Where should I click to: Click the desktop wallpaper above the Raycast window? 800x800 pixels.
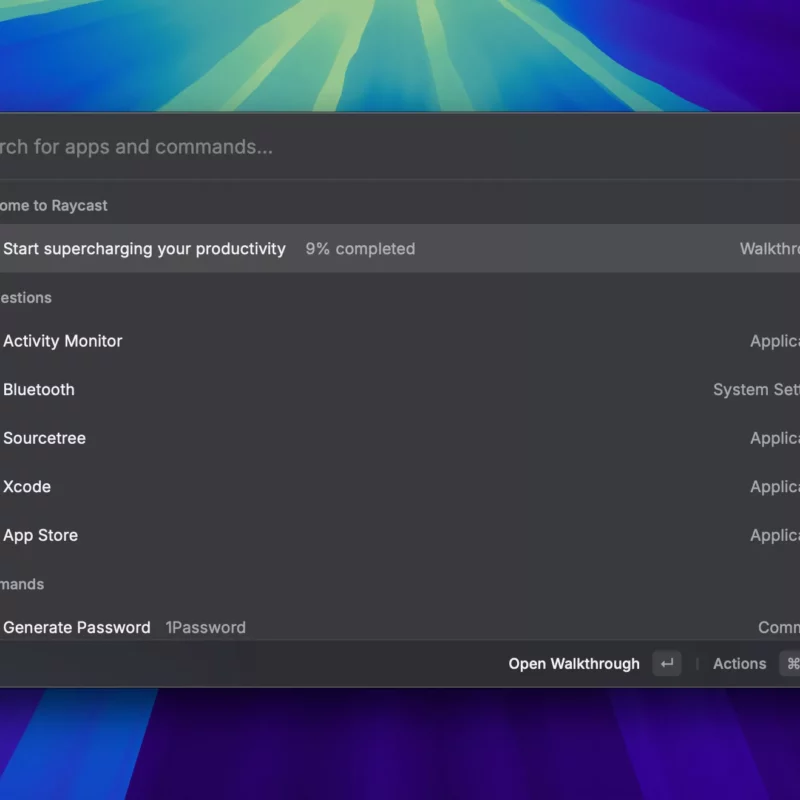pyautogui.click(x=400, y=50)
